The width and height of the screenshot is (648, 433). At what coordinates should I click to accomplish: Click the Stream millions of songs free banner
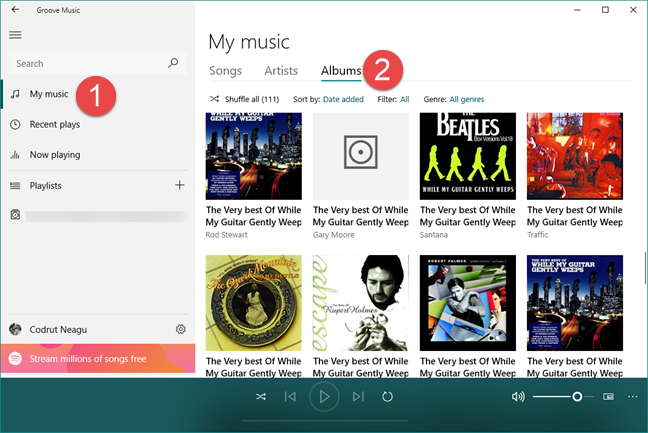coord(98,359)
